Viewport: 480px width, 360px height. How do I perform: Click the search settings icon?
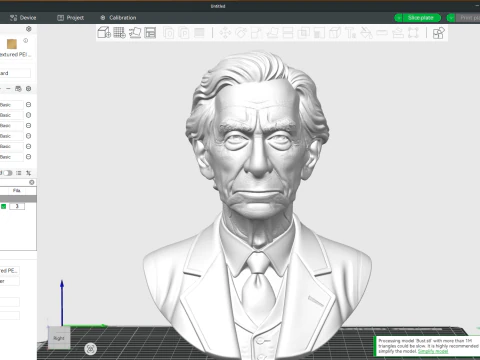click(32, 182)
